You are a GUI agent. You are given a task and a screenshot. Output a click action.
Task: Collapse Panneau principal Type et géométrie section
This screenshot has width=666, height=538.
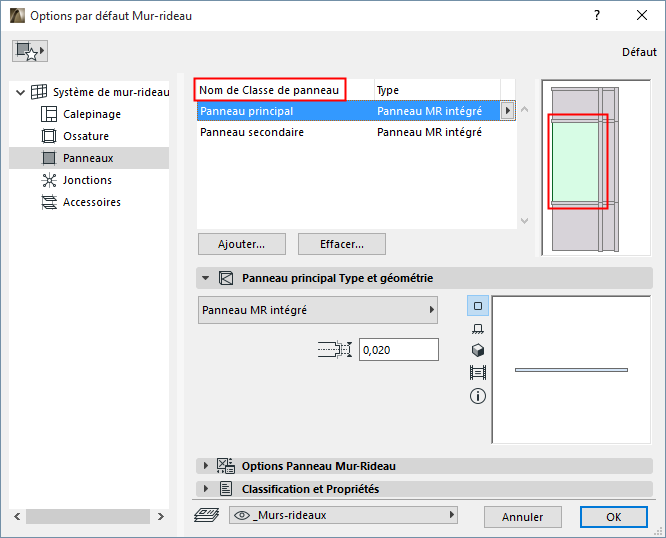206,278
